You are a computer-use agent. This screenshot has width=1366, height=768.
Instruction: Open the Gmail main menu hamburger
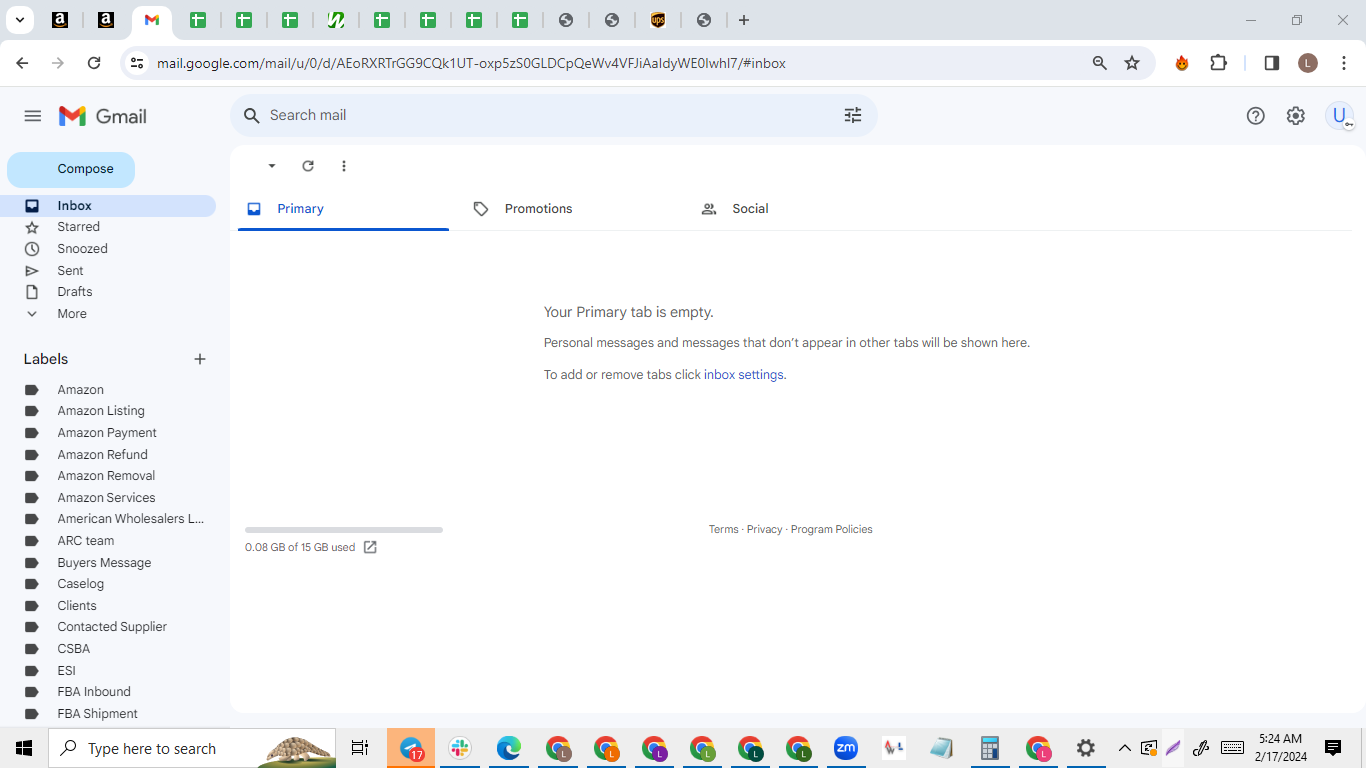(x=33, y=116)
